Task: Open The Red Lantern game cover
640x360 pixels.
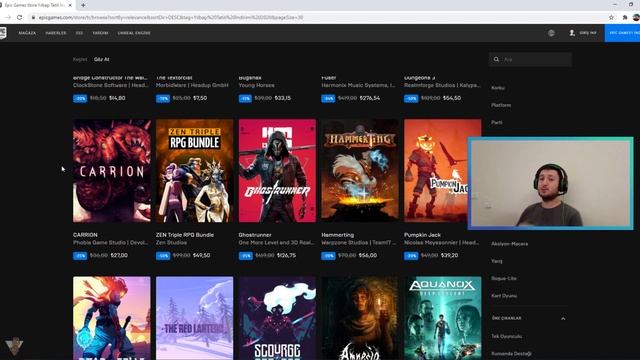Action: point(194,318)
